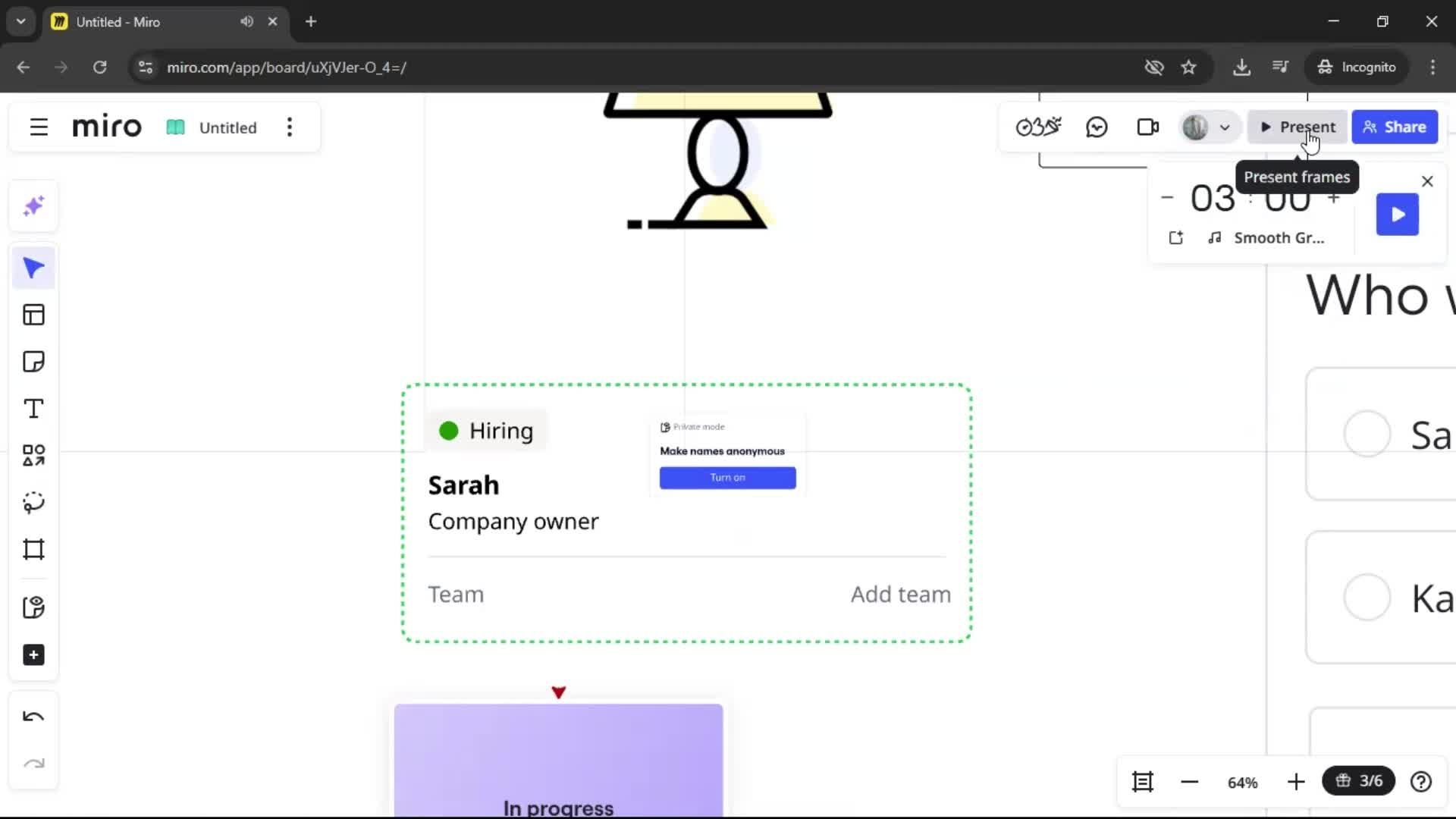The image size is (1456, 819).
Task: Open media controls icon in Chrome
Action: click(1280, 67)
